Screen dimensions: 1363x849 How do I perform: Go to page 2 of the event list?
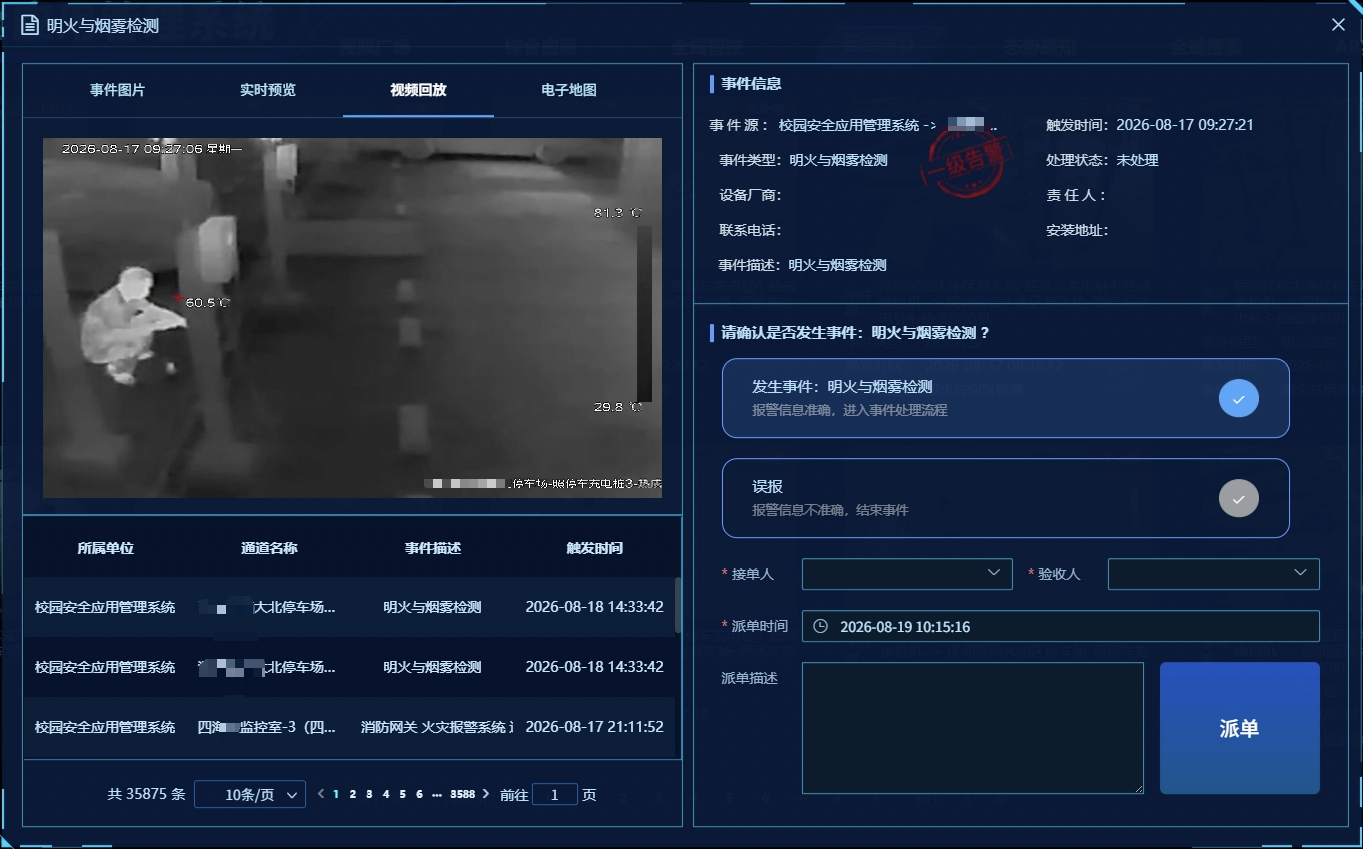pos(352,795)
